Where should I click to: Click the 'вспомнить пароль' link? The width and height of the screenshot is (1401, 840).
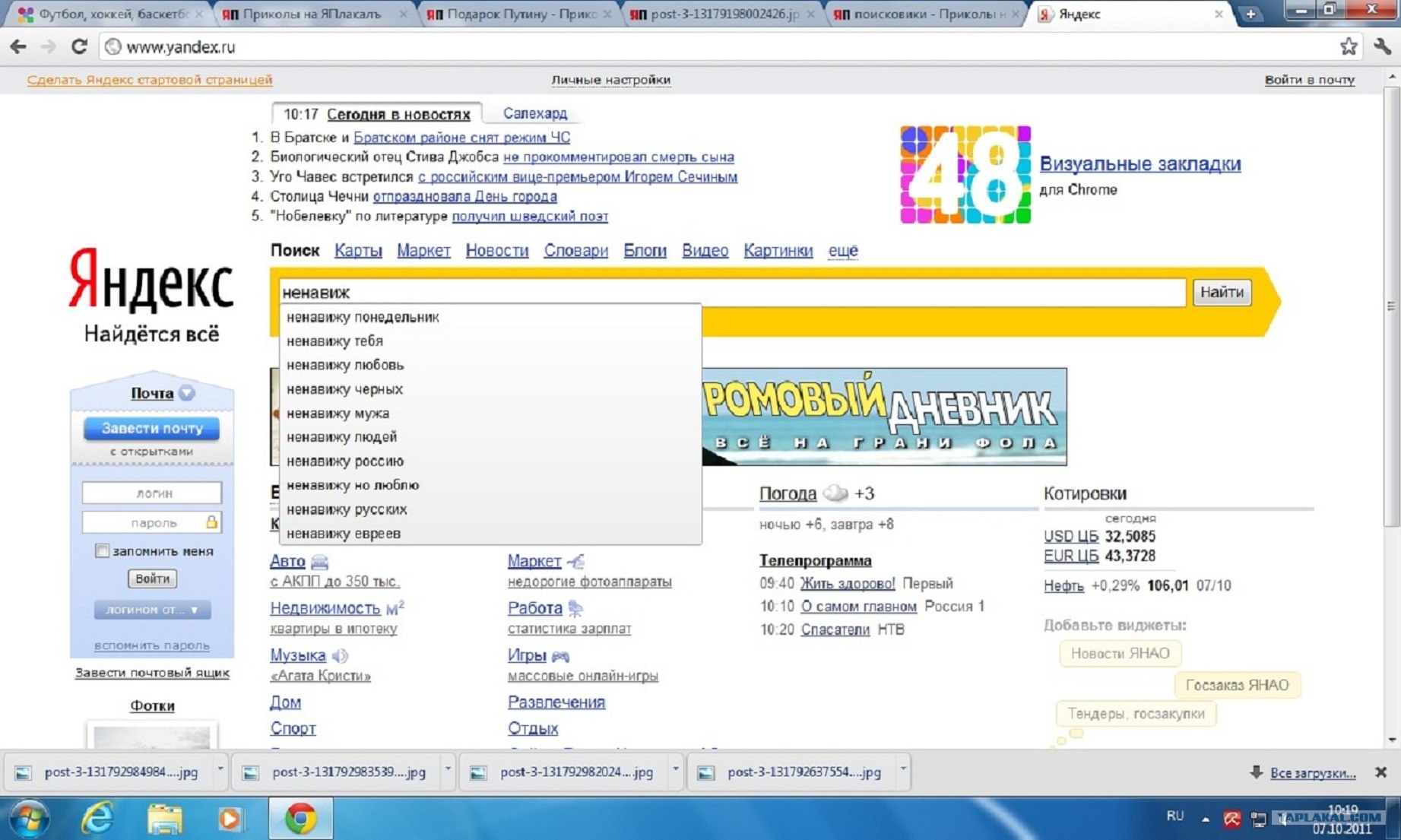coord(152,645)
